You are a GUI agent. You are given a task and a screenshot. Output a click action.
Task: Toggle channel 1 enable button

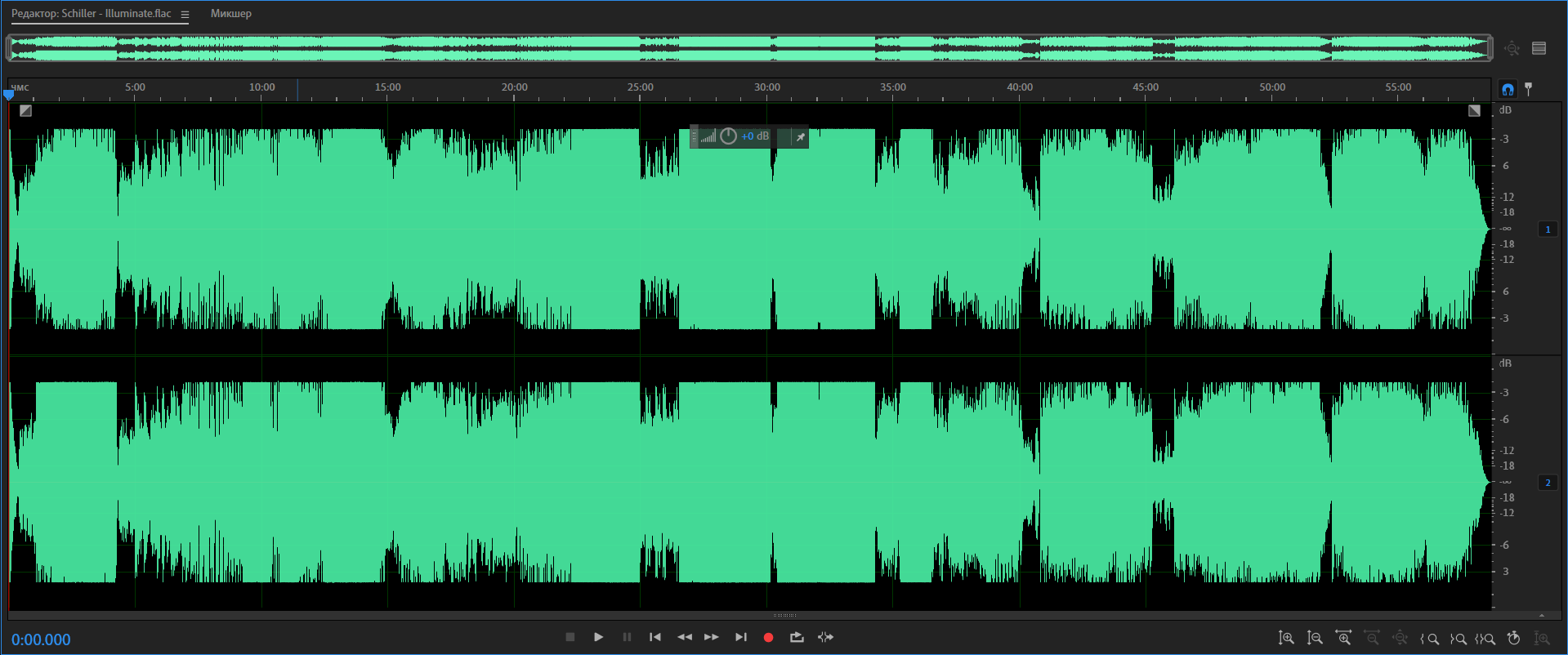pyautogui.click(x=1548, y=229)
